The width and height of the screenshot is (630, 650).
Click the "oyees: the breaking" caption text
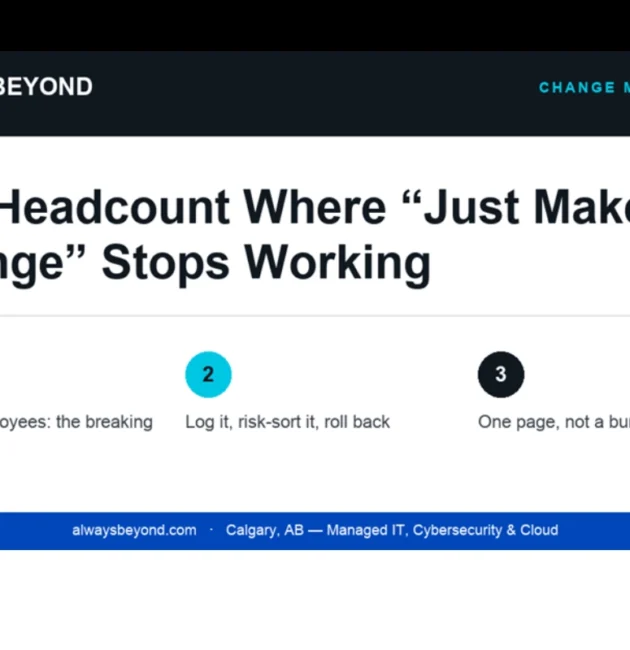click(76, 422)
